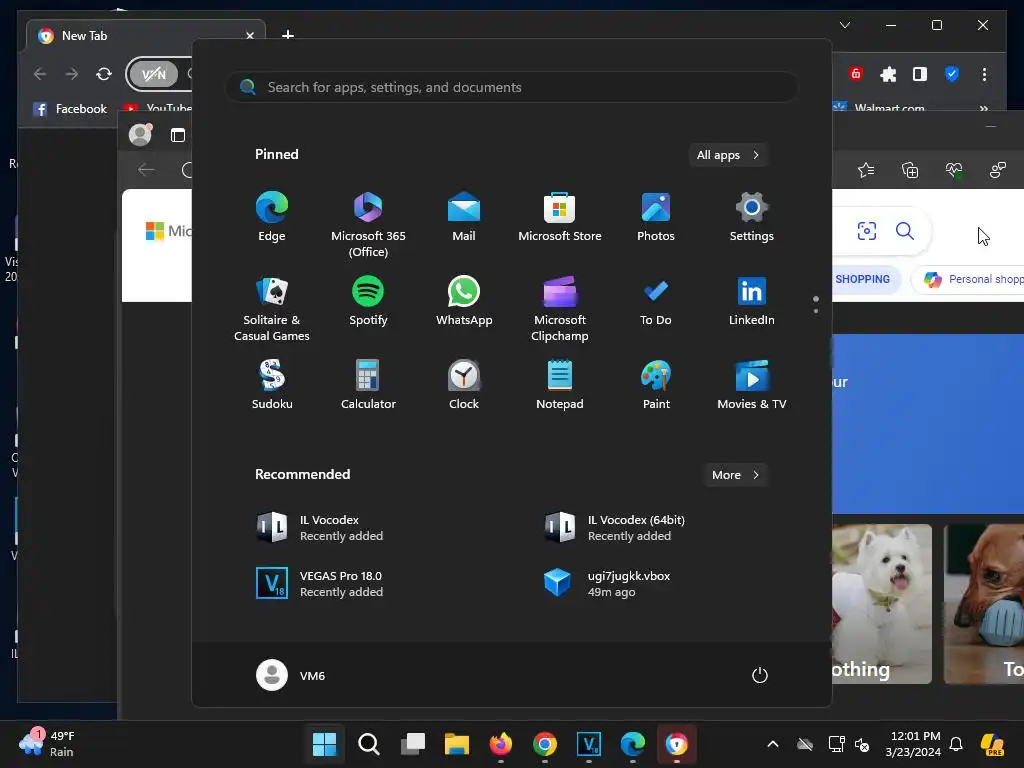This screenshot has height=768, width=1024.
Task: Launch Microsoft Clipchamp
Action: (x=560, y=309)
